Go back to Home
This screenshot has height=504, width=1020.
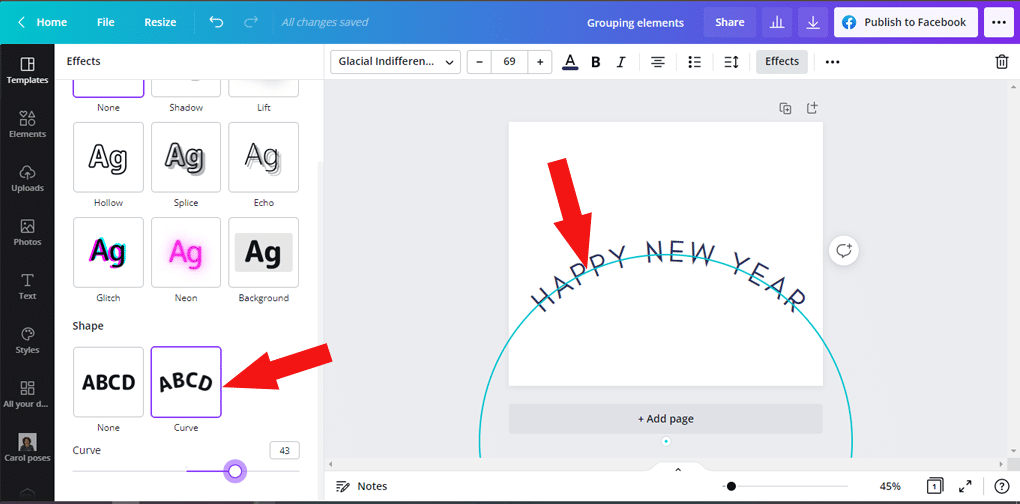click(x=42, y=22)
